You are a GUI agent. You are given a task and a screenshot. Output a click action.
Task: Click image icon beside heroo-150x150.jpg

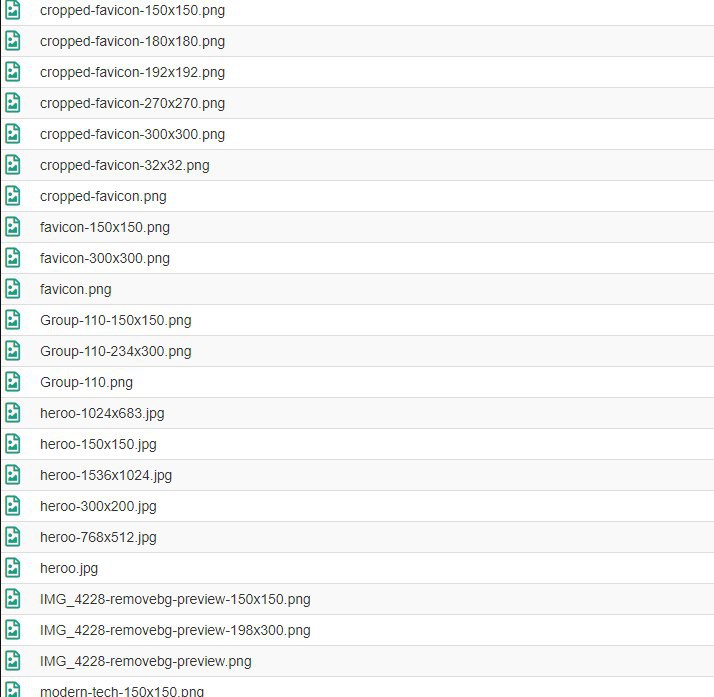[x=13, y=443]
